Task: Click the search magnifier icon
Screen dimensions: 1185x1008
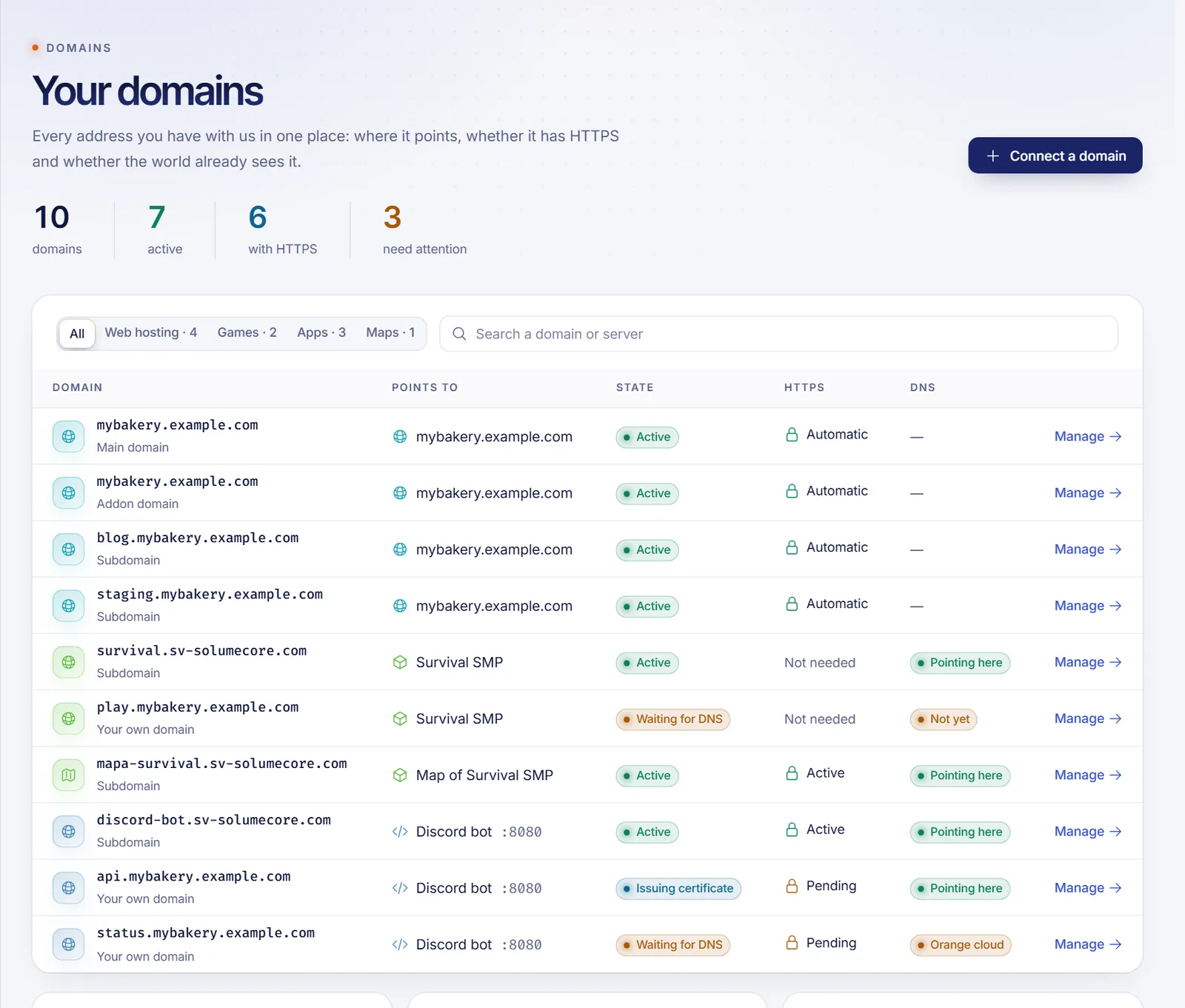Action: tap(459, 334)
